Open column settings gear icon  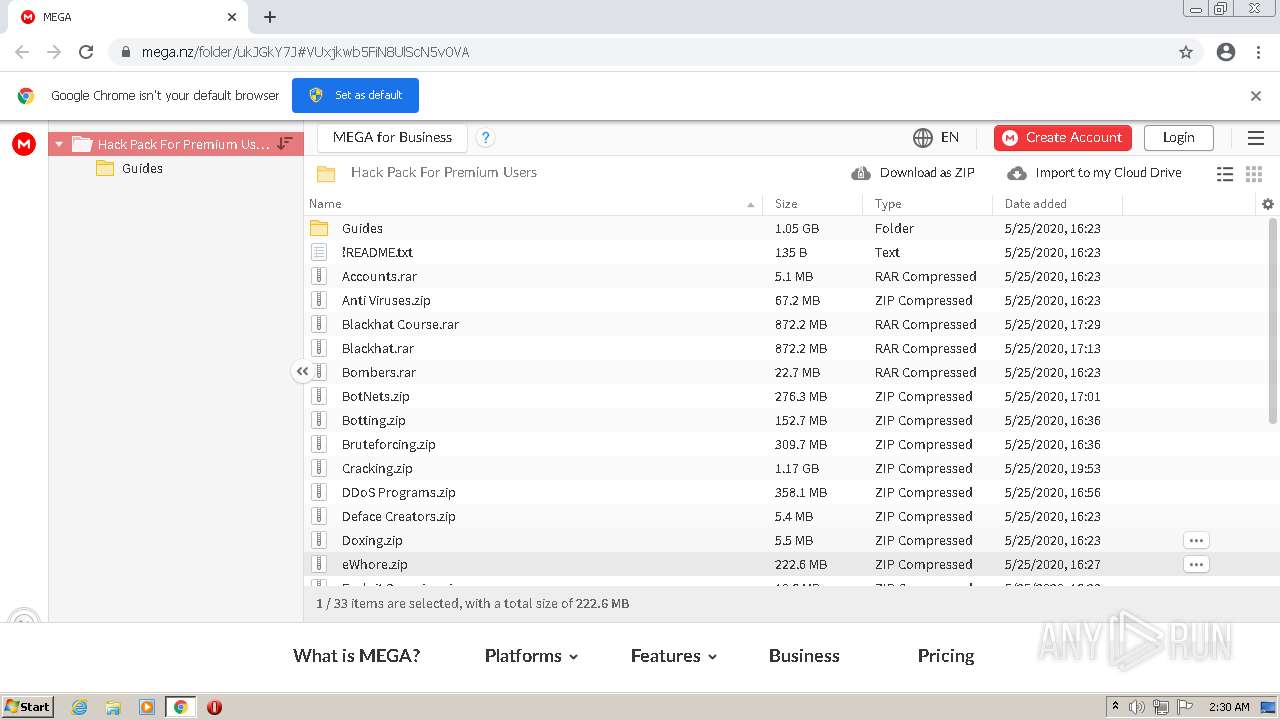[1268, 204]
